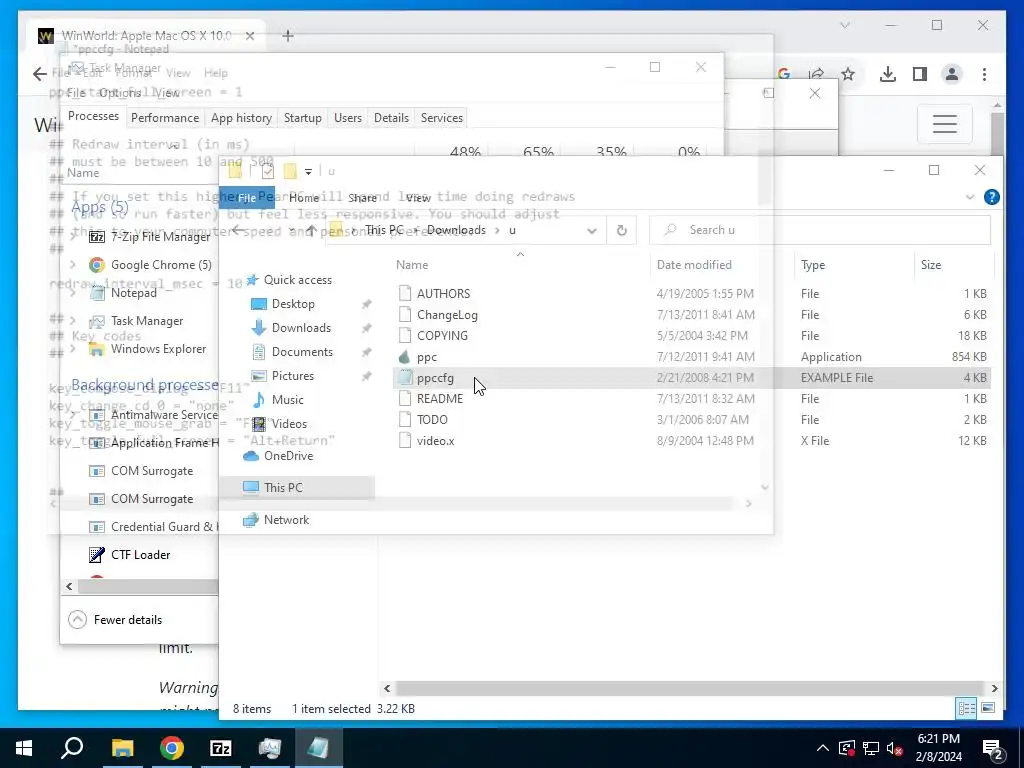The width and height of the screenshot is (1024, 768).
Task: Select the ppccfg EXAMPLE file icon
Action: tap(405, 377)
